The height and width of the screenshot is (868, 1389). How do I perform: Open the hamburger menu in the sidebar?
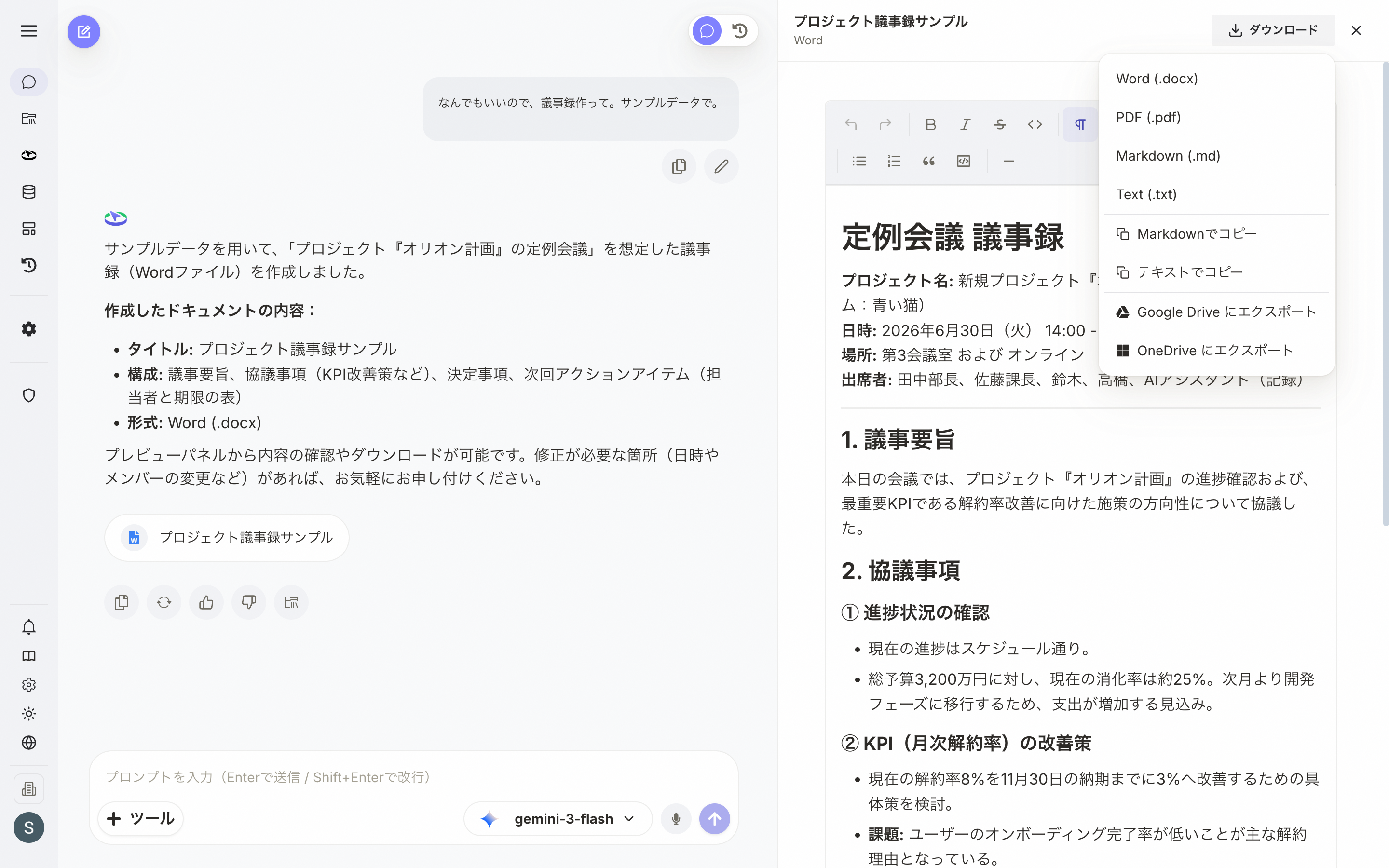pos(29,31)
